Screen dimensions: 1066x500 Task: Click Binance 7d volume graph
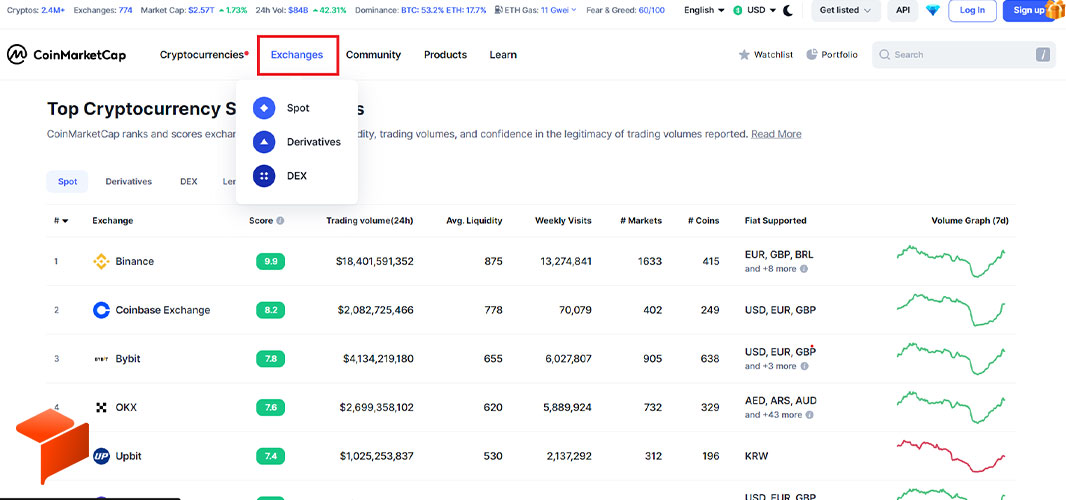[951, 261]
